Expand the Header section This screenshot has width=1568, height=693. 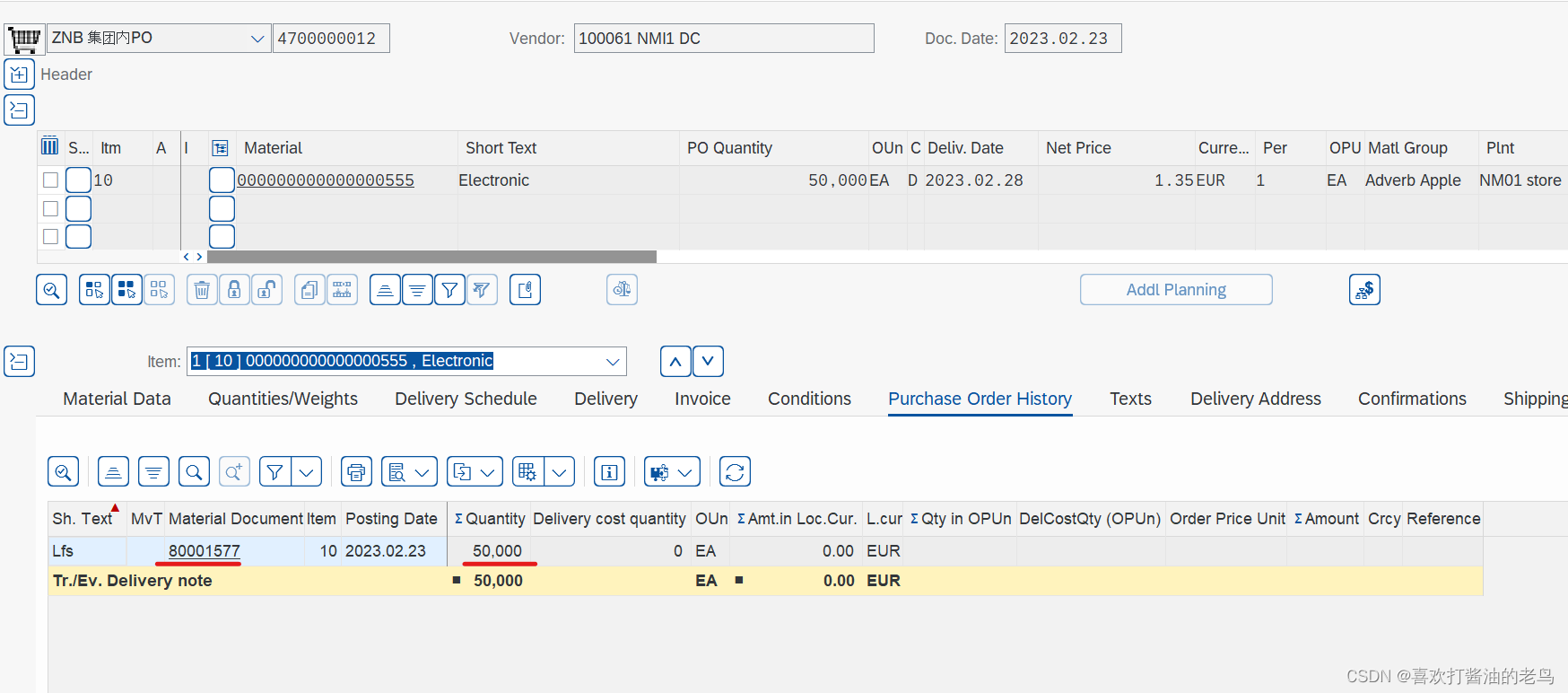click(x=19, y=75)
